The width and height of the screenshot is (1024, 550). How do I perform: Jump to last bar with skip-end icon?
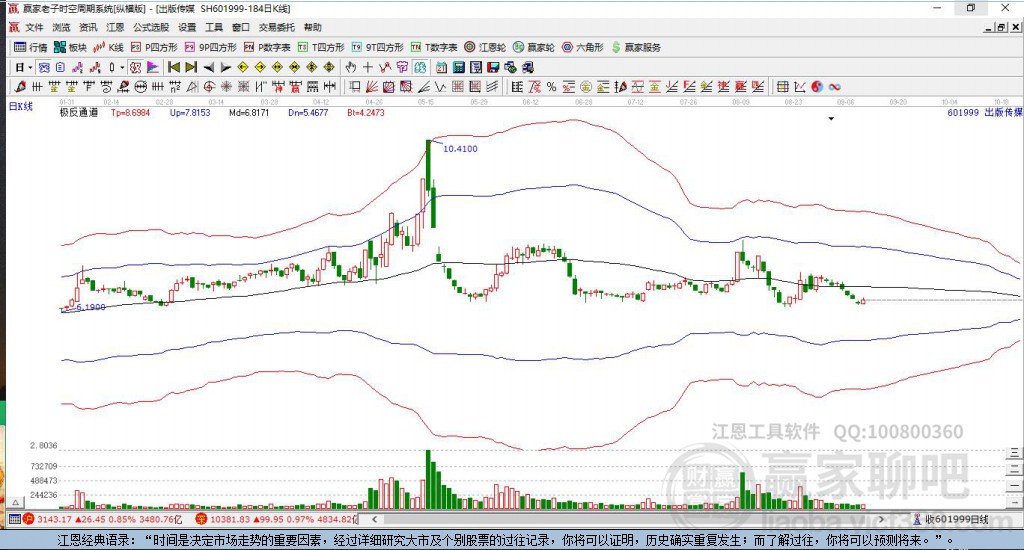pyautogui.click(x=191, y=67)
